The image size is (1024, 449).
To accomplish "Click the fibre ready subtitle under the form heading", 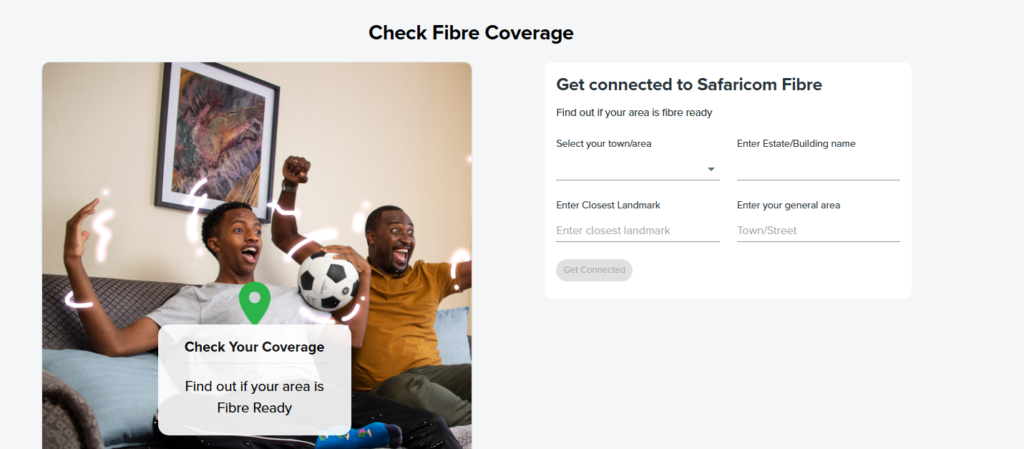I will point(634,113).
